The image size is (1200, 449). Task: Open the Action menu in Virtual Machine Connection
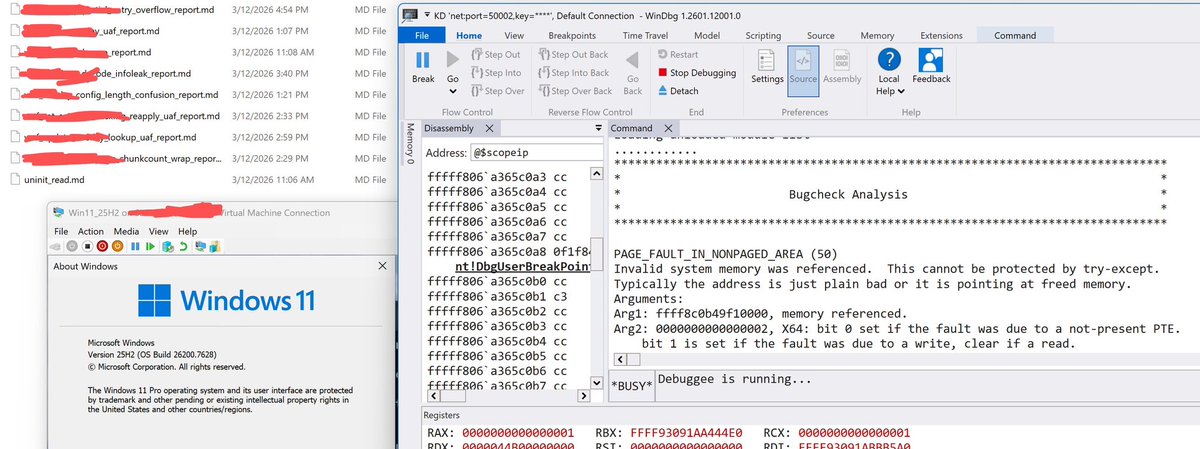91,231
